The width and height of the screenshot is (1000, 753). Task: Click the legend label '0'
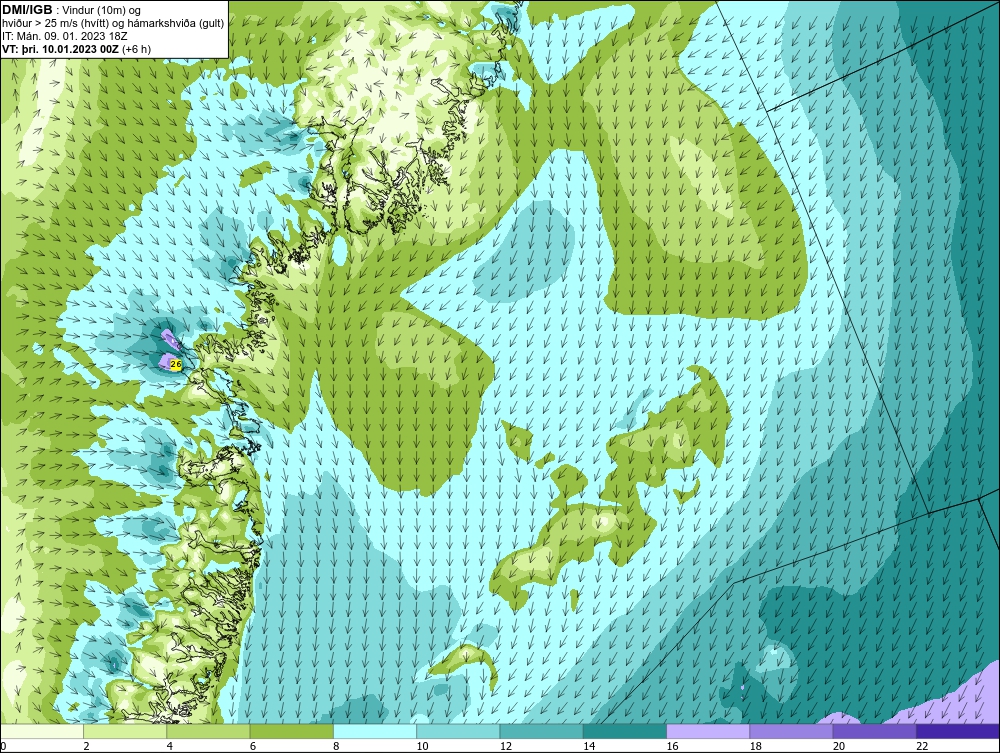click(3, 747)
